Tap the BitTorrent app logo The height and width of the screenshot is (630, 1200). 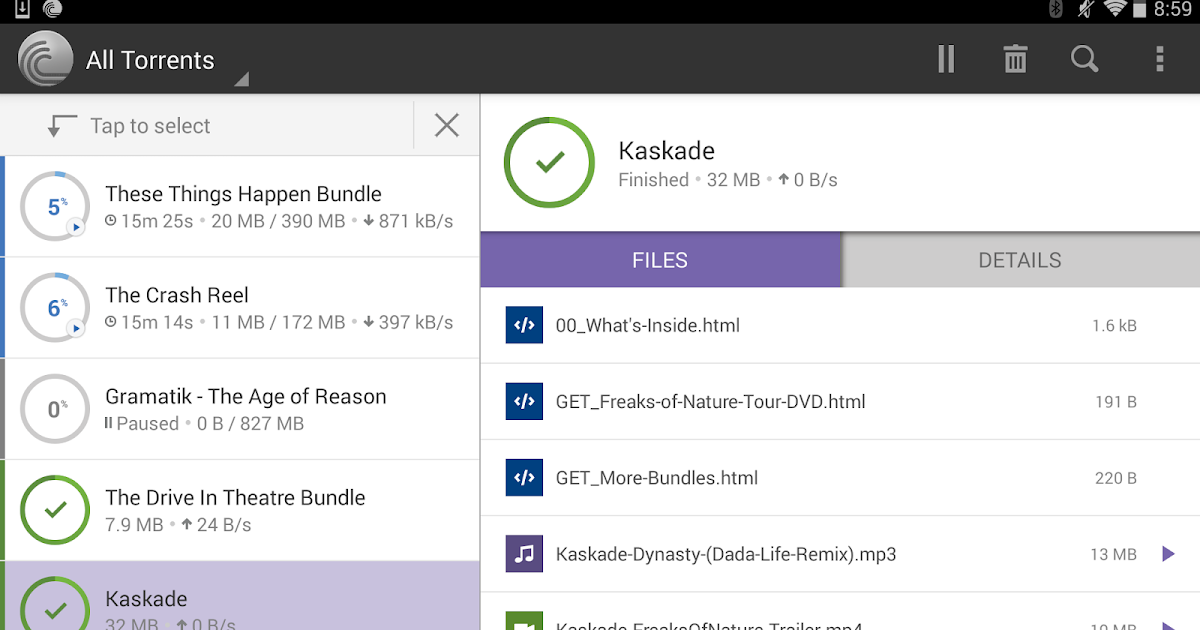pos(45,59)
